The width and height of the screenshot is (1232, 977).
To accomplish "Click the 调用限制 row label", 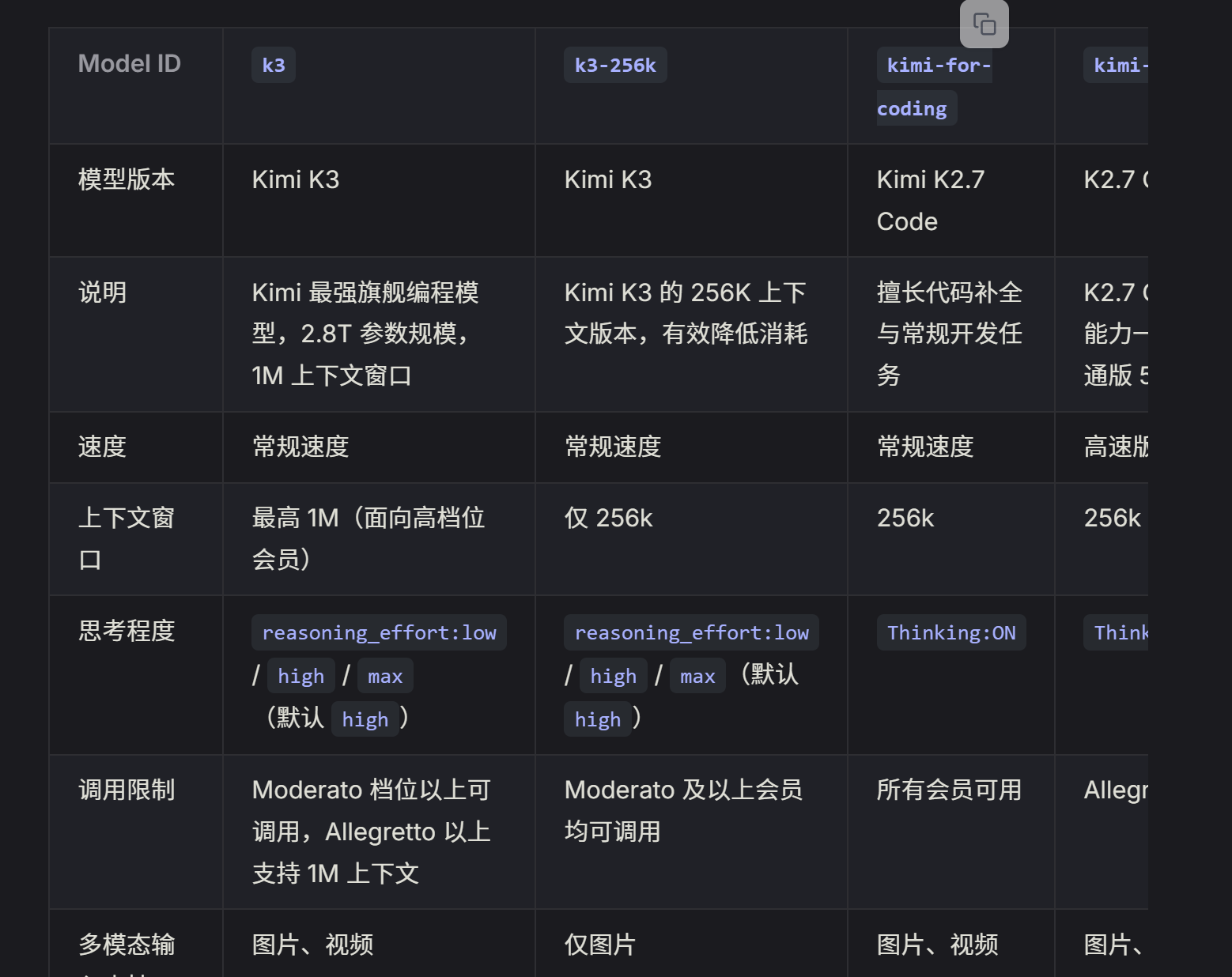I will click(127, 790).
